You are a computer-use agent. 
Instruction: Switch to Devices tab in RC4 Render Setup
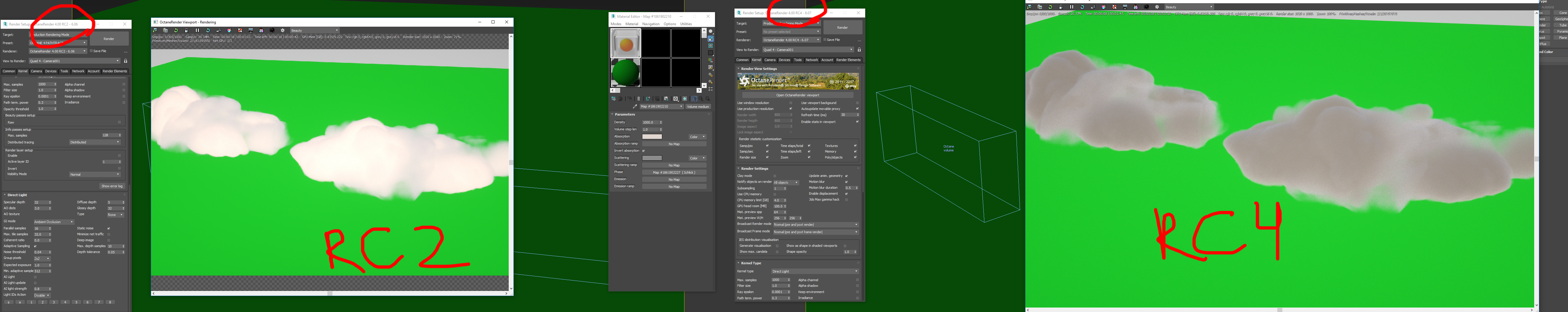click(x=785, y=60)
